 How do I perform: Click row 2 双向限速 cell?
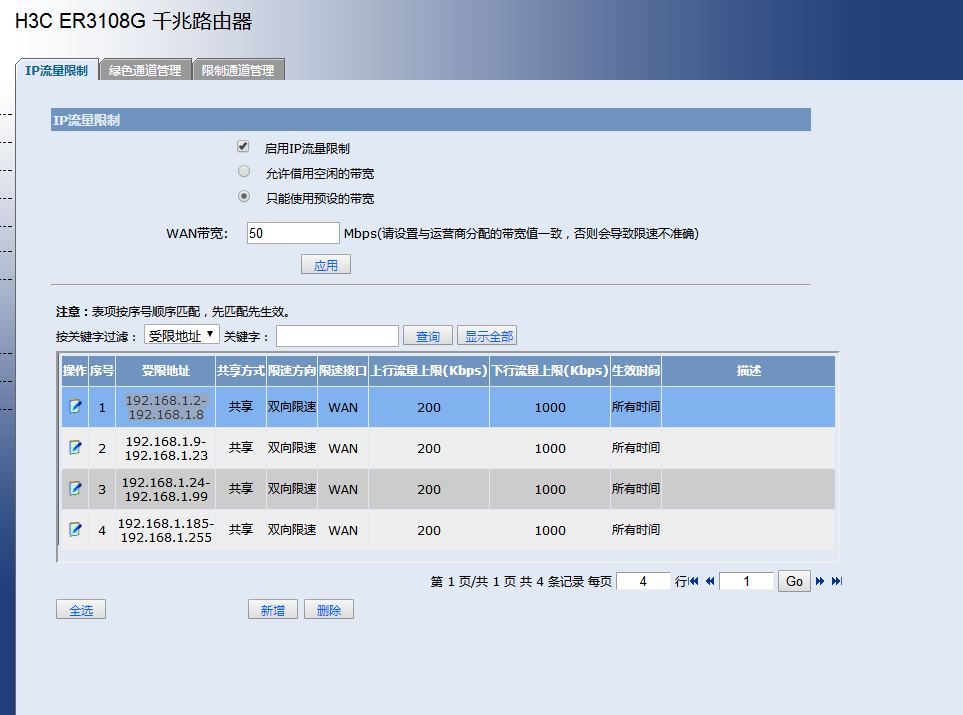[x=292, y=448]
